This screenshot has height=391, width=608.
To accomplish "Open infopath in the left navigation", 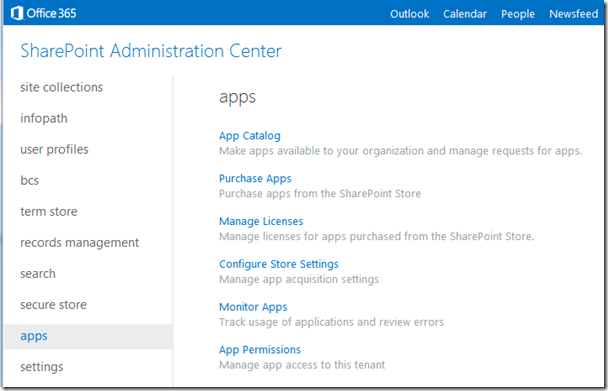I will (x=44, y=118).
